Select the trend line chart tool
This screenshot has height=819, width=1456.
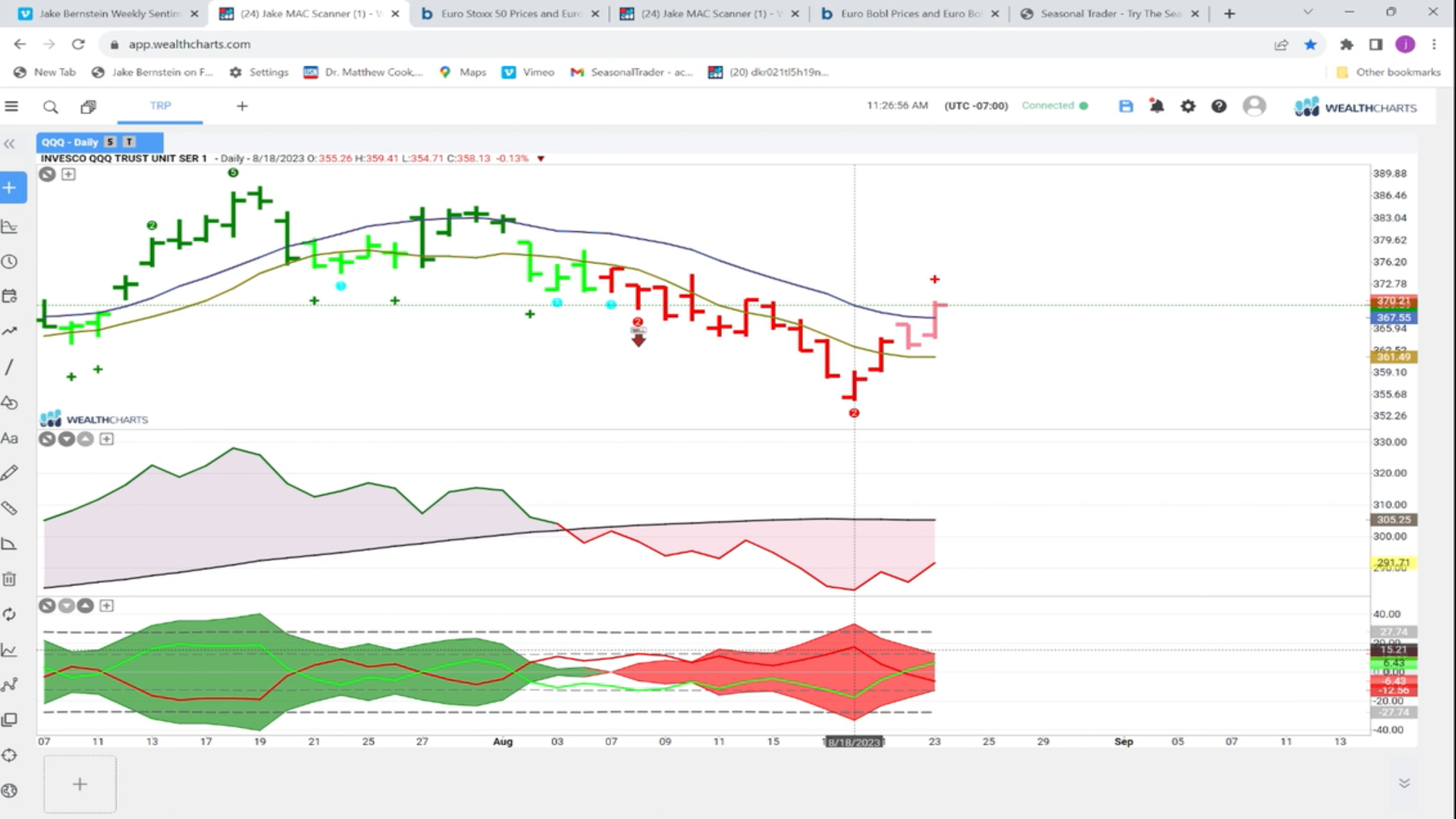9,331
